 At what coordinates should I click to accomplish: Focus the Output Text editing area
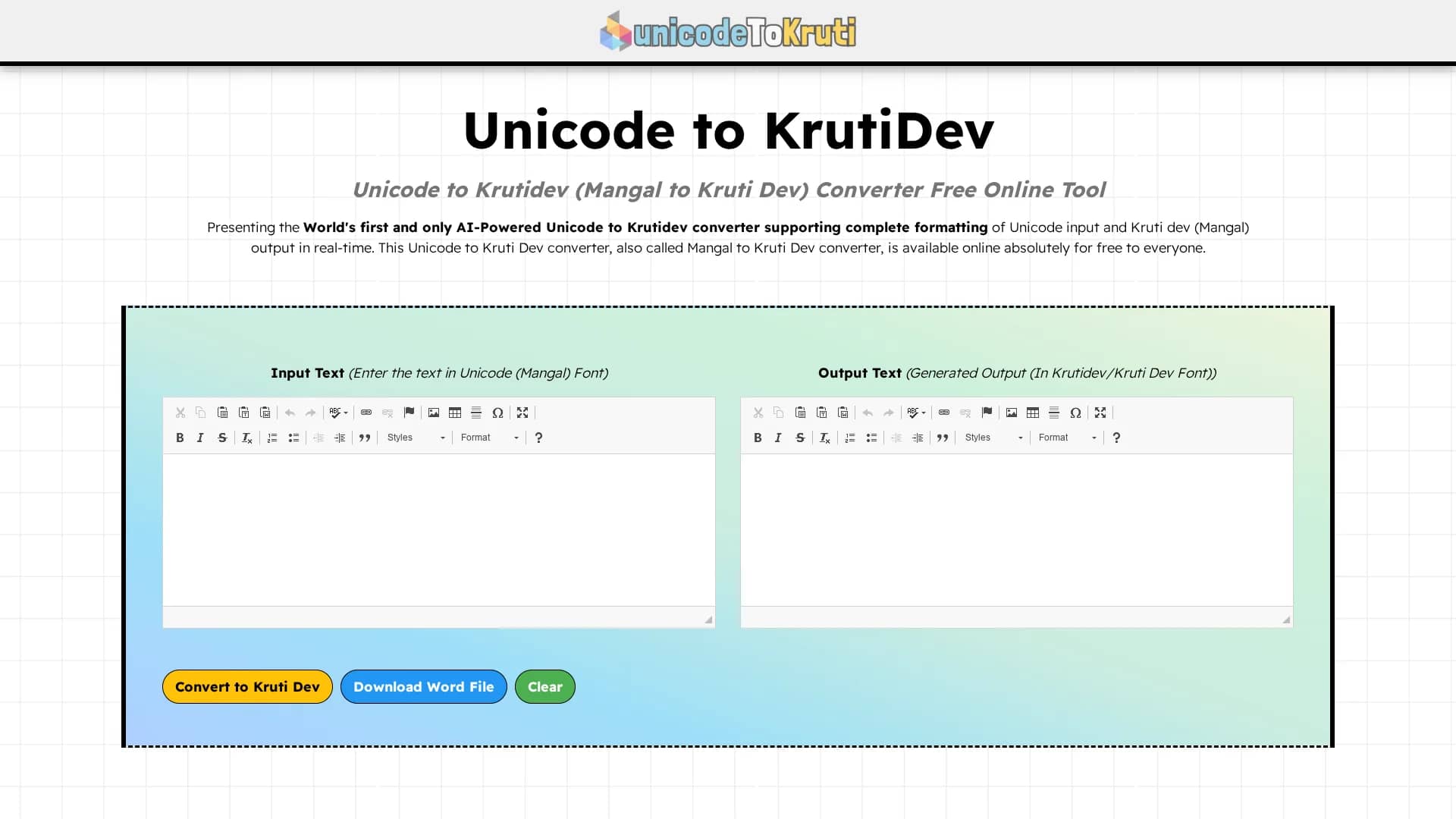(1017, 529)
